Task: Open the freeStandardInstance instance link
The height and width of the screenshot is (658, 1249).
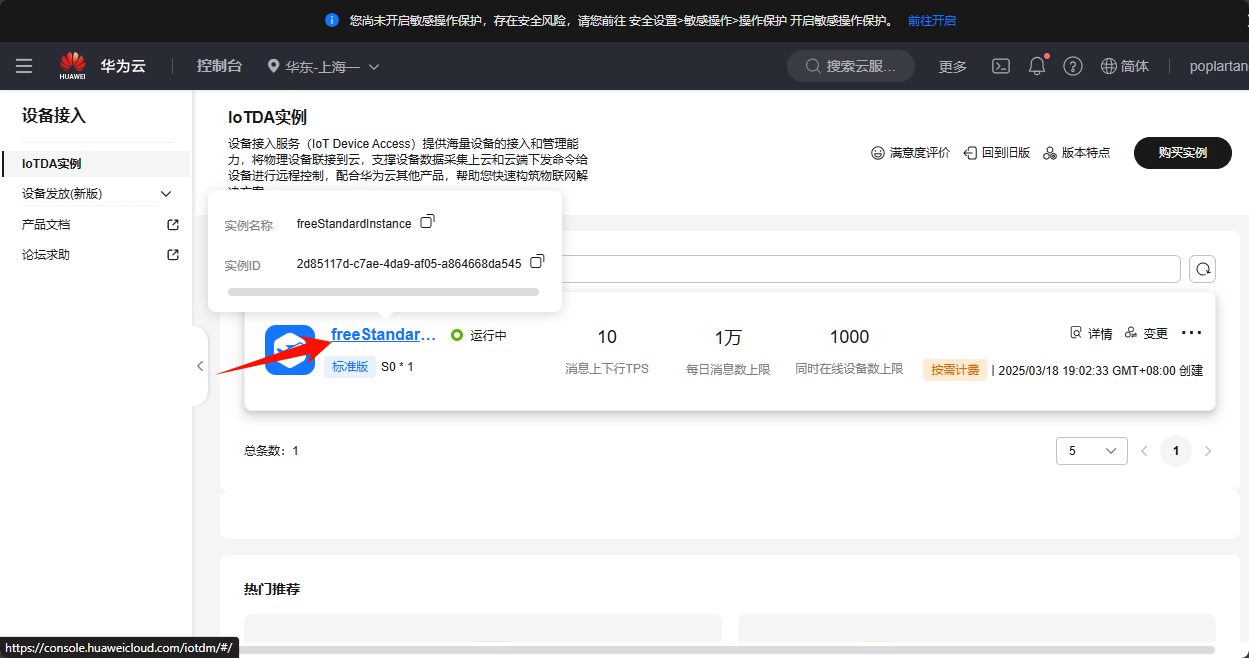Action: (x=384, y=334)
